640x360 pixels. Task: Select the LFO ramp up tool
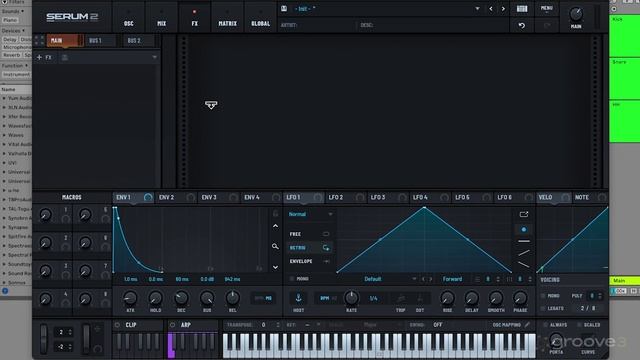click(x=524, y=253)
